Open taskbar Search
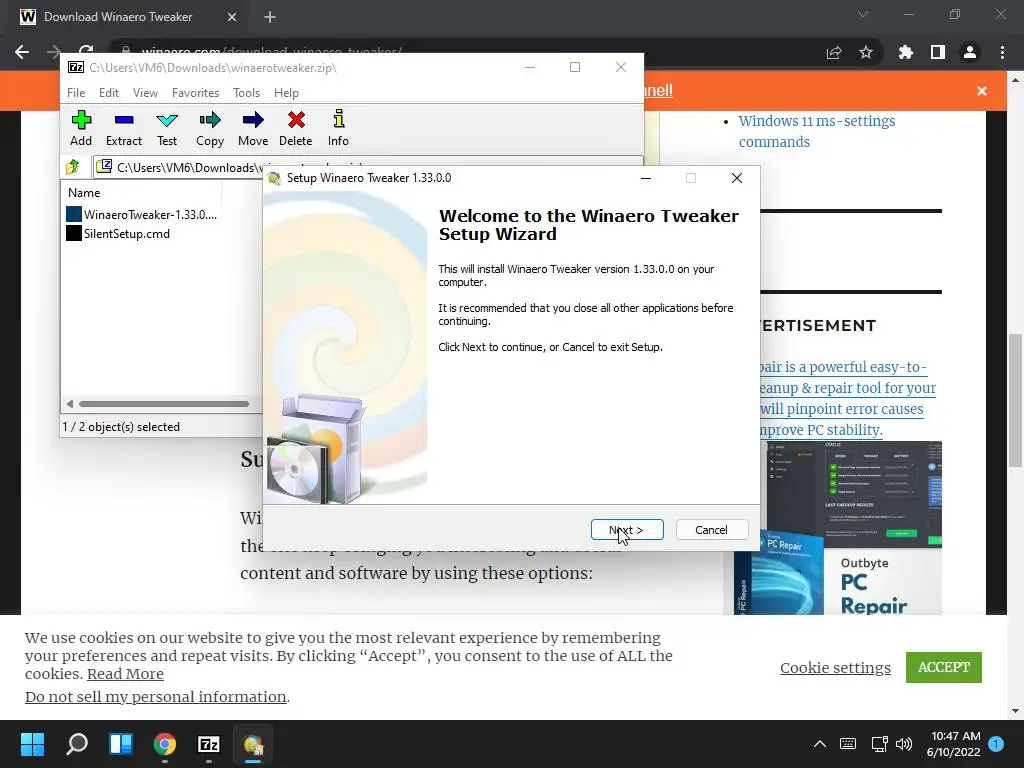Image resolution: width=1024 pixels, height=768 pixels. coord(76,744)
